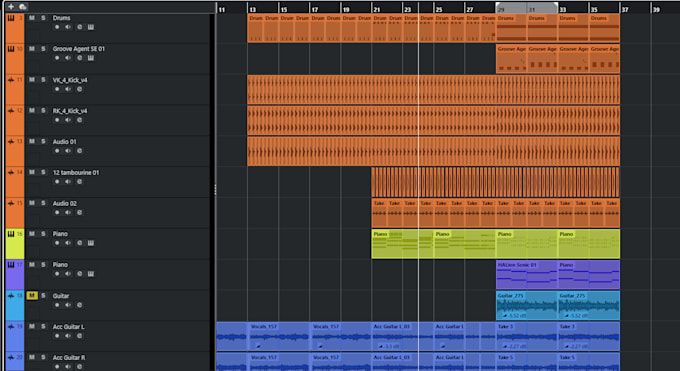Select Vocals_157 clip at bar 13 on Acc Guitar L

278,336
